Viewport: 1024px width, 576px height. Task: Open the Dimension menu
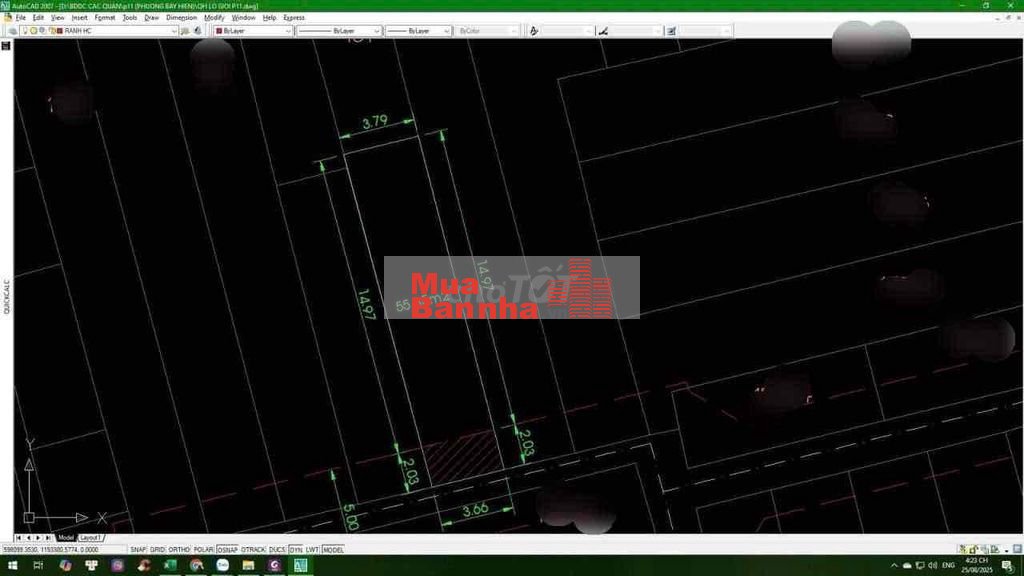pos(181,18)
